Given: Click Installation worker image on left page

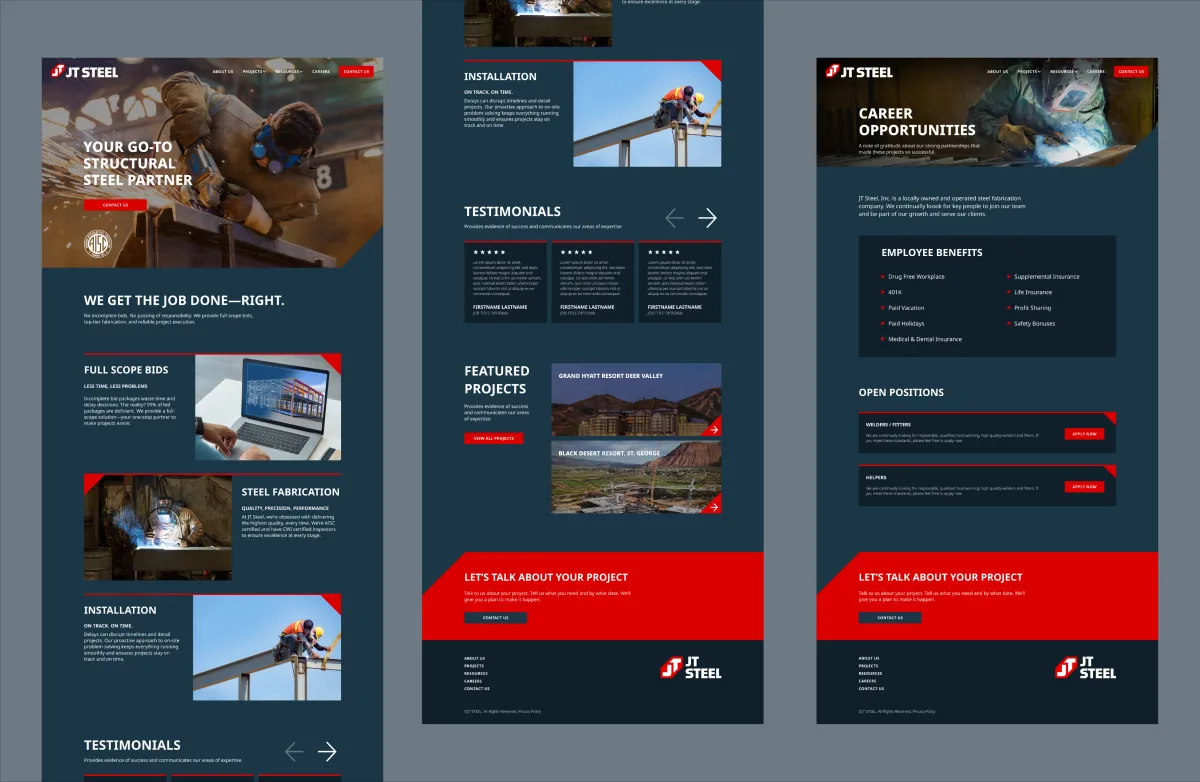Looking at the screenshot, I should (x=267, y=647).
